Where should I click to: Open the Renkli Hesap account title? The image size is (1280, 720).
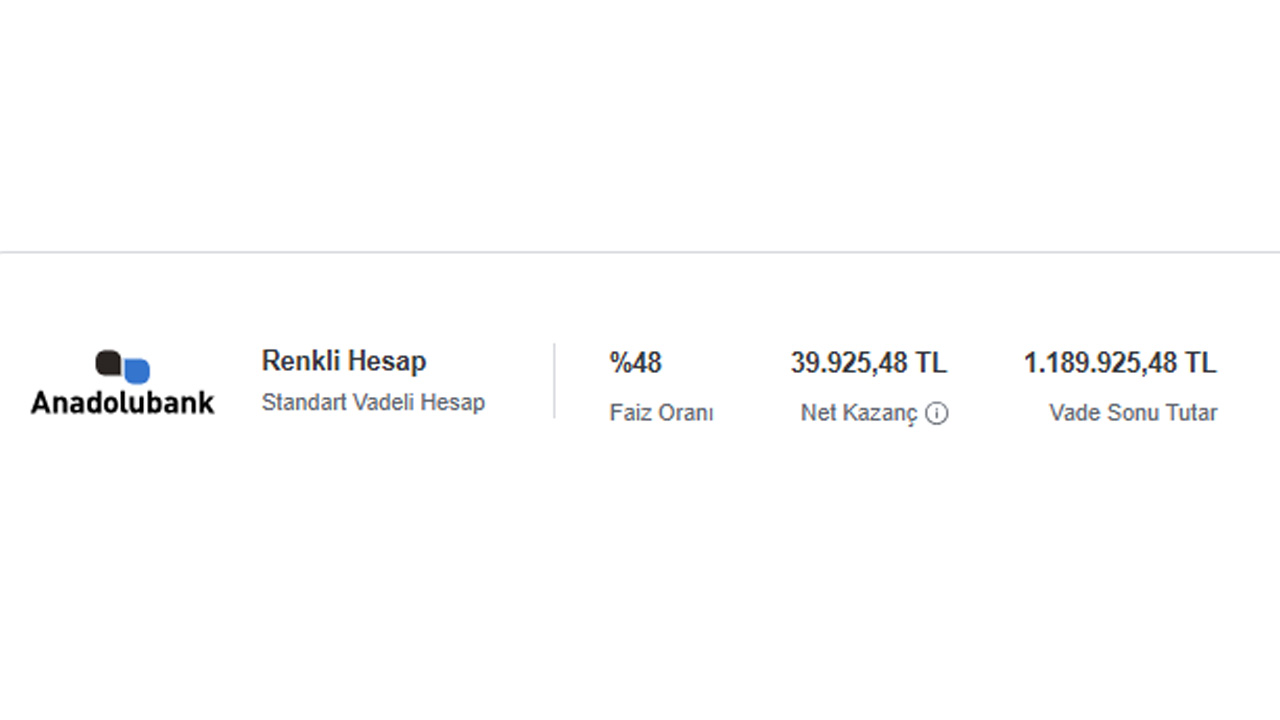(x=343, y=361)
